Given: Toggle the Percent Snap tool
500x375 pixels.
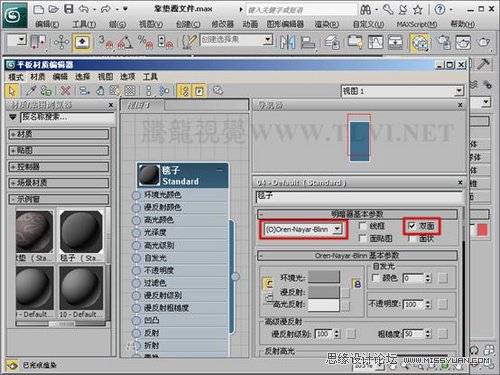Looking at the screenshot, I should [145, 42].
